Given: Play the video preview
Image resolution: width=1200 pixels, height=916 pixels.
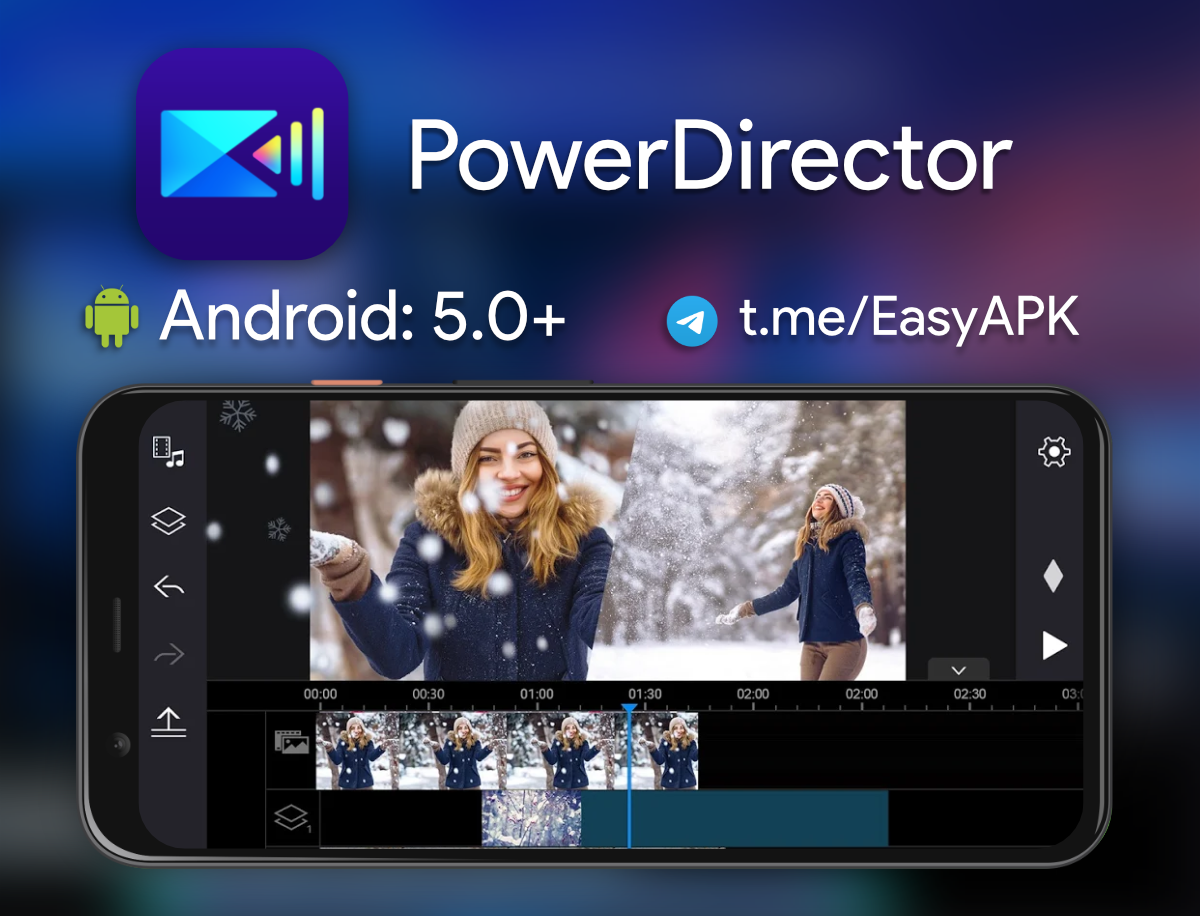Looking at the screenshot, I should pos(1054,646).
